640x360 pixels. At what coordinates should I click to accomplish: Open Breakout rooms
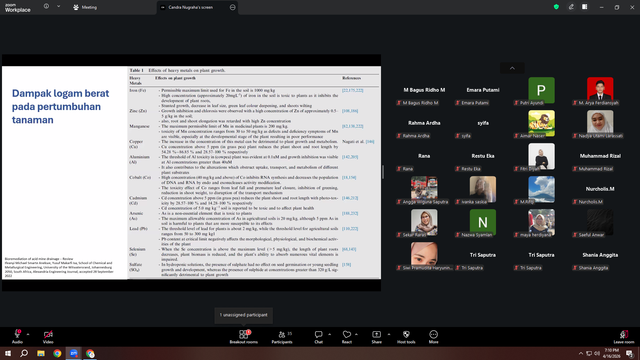(244, 336)
